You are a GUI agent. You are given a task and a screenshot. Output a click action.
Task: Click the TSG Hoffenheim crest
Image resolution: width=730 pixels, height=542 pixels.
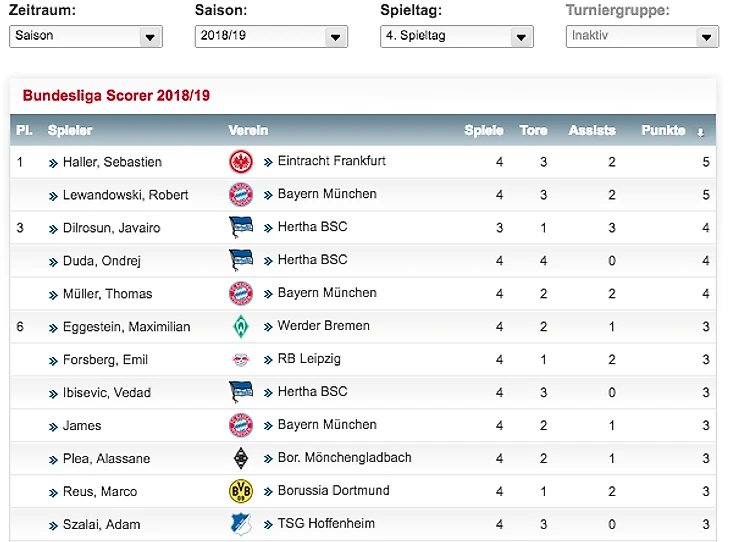tap(241, 524)
